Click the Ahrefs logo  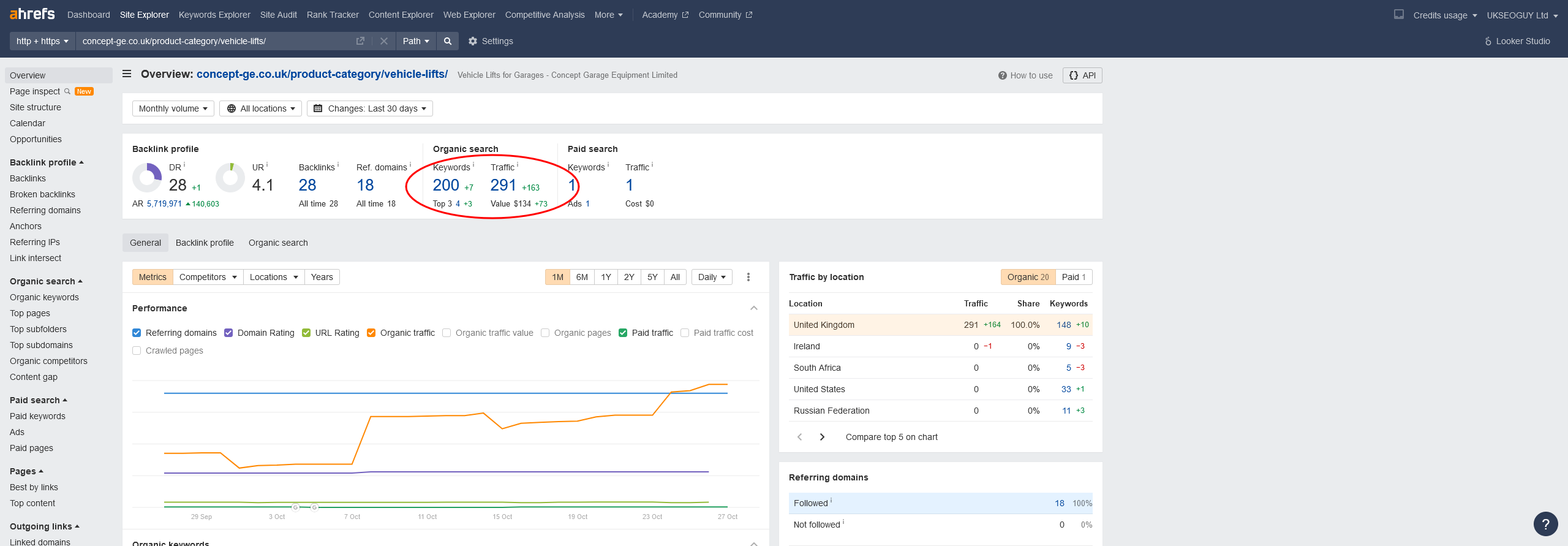pos(32,14)
